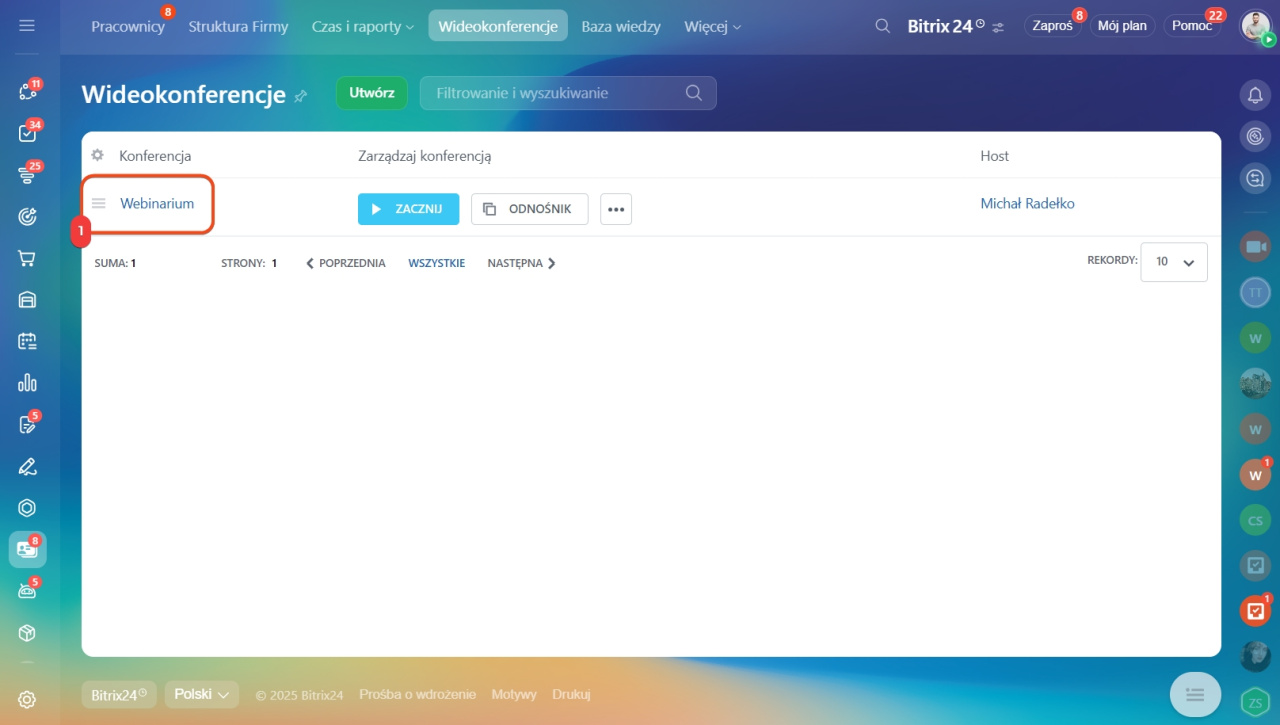Click the grid settings gear beside Konferencja

tap(97, 155)
